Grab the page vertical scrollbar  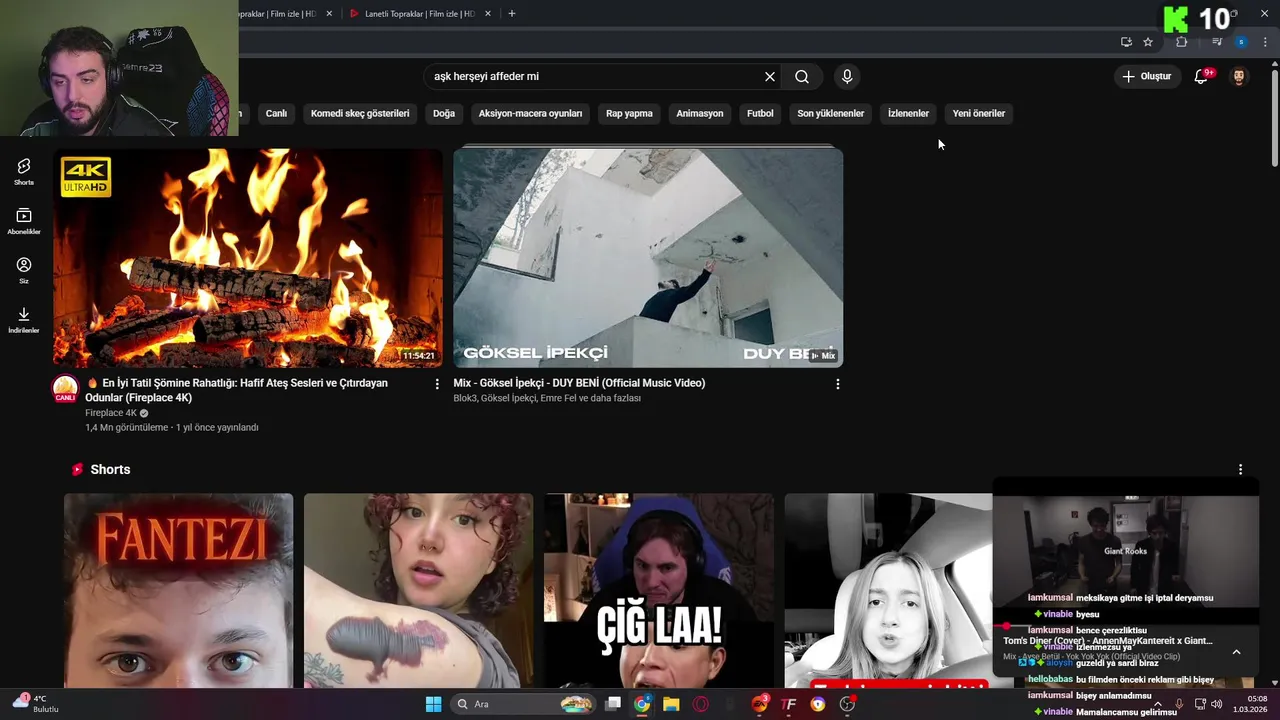[x=1274, y=116]
